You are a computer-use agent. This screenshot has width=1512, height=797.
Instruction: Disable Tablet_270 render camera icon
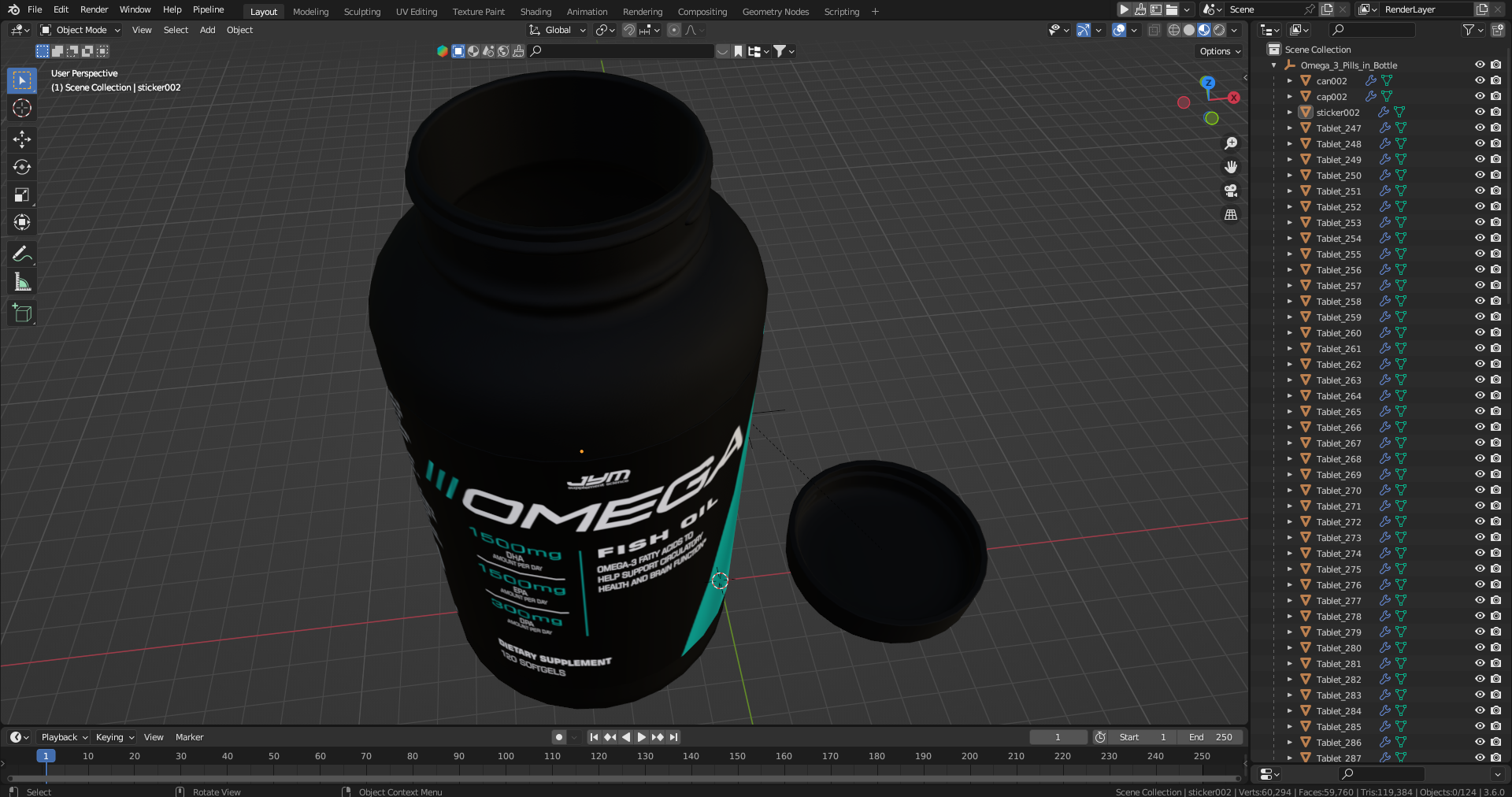pyautogui.click(x=1495, y=490)
